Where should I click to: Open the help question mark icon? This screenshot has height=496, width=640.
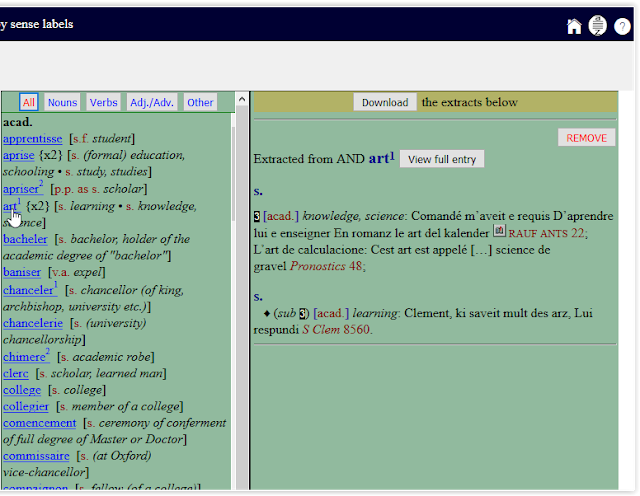pyautogui.click(x=622, y=26)
